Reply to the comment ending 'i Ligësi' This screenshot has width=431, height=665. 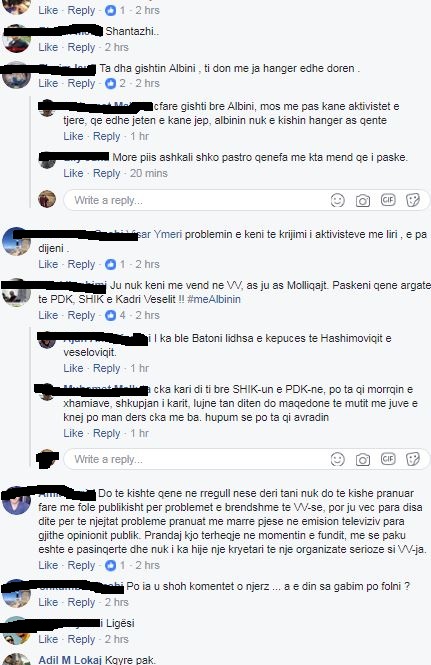click(81, 639)
